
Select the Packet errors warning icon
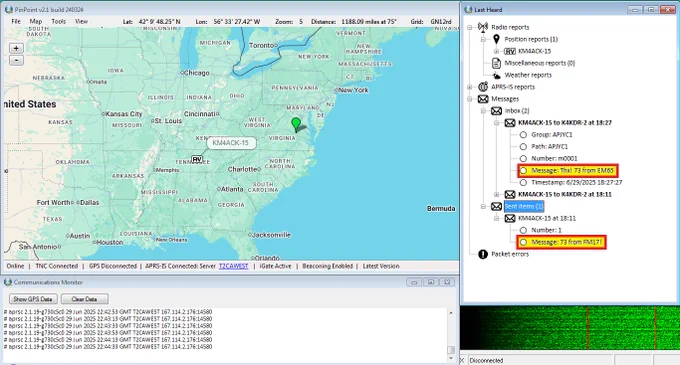click(x=483, y=254)
